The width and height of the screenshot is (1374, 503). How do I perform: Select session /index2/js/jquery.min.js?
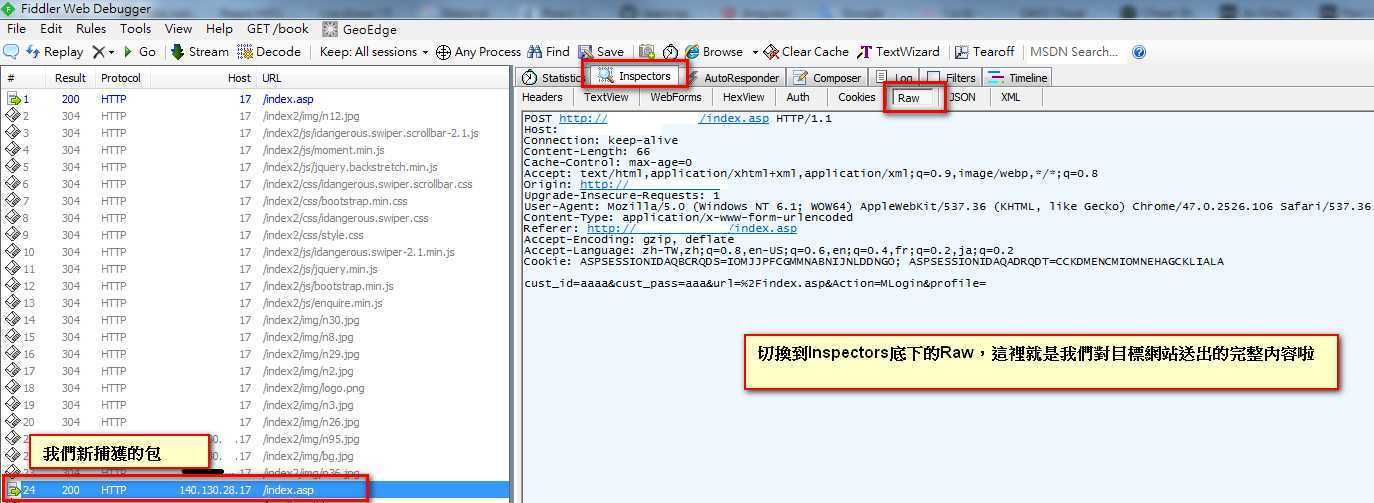pos(256,269)
